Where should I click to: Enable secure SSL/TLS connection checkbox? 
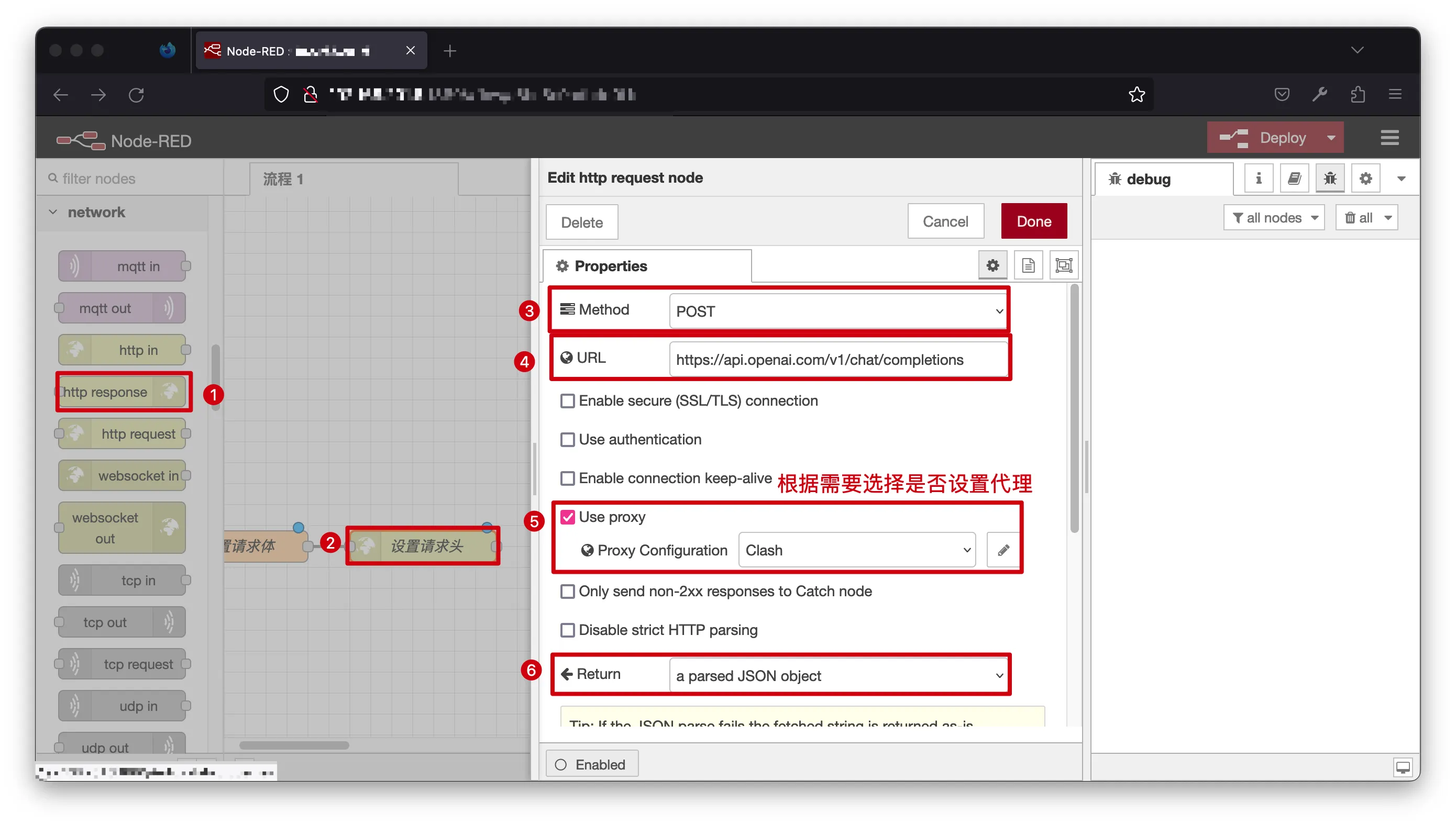[567, 401]
